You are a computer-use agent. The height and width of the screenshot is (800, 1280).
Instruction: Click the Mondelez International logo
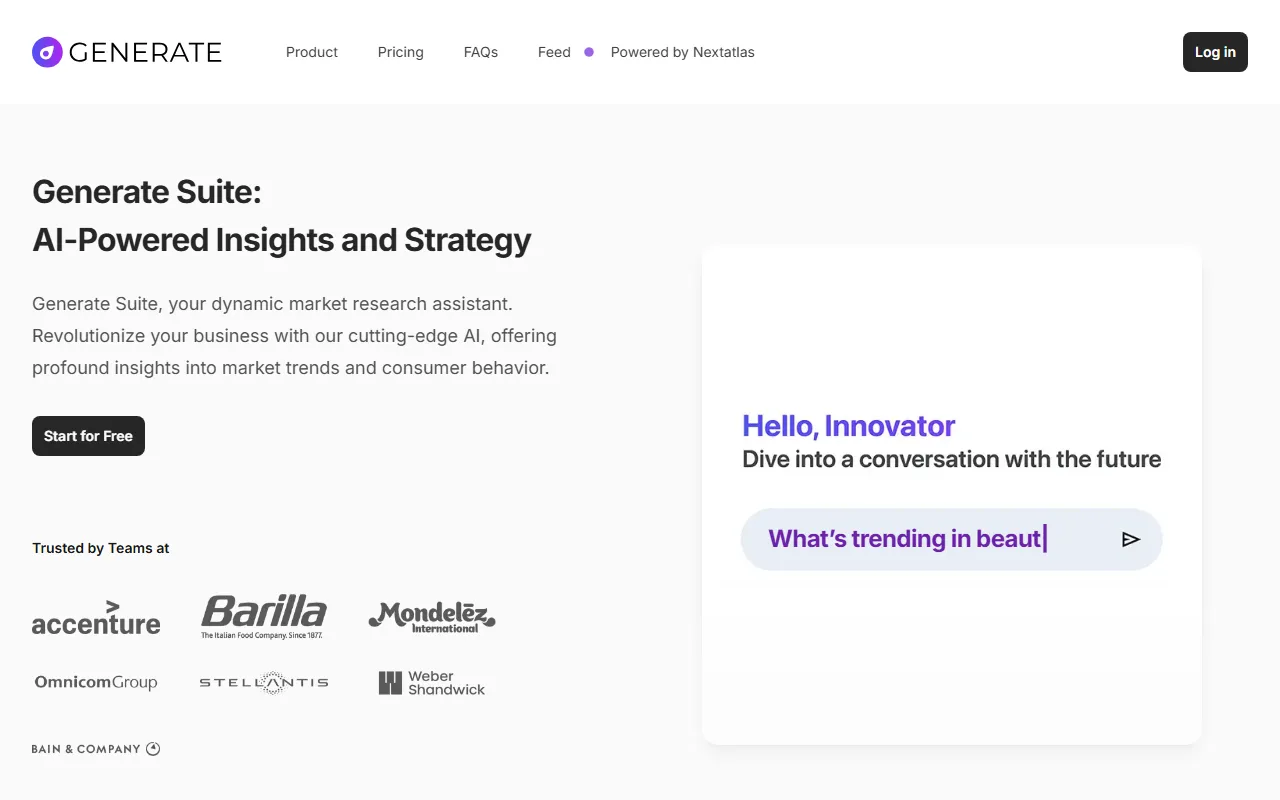tap(431, 615)
